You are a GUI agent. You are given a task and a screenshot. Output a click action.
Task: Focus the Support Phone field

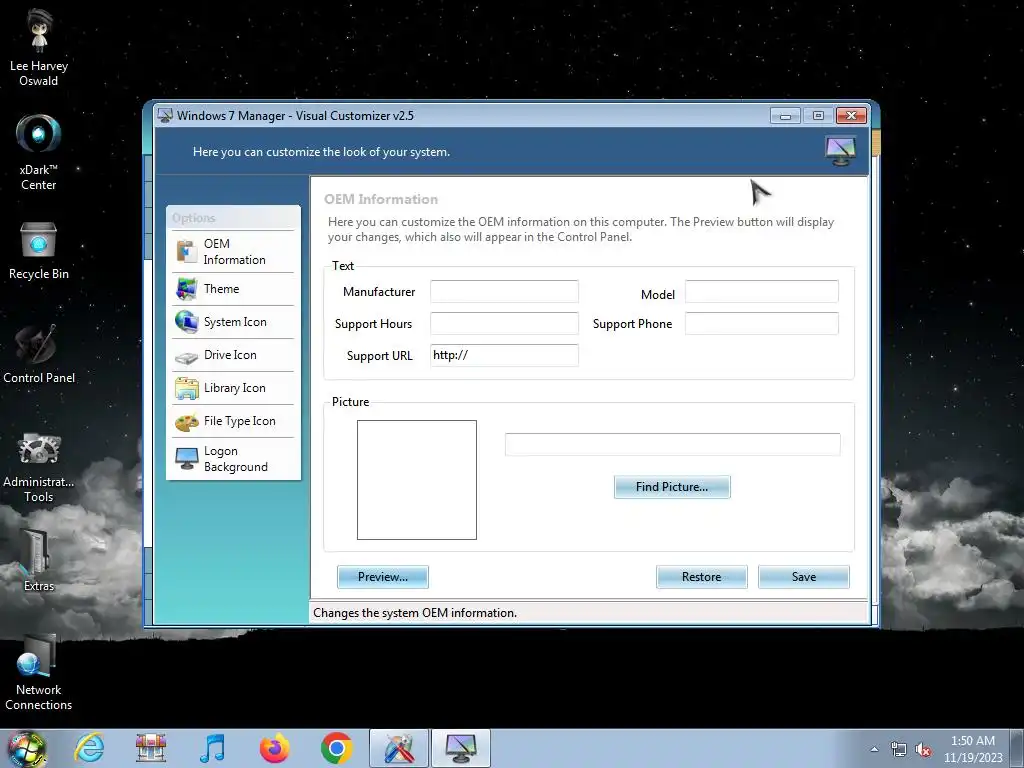(761, 323)
